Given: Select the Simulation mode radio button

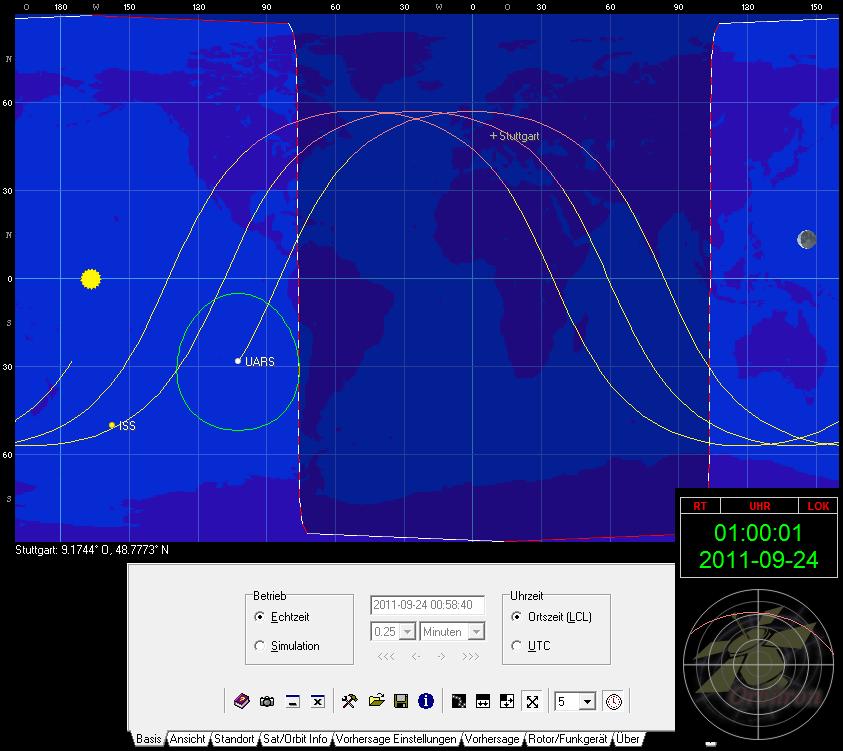Looking at the screenshot, I should coord(260,646).
